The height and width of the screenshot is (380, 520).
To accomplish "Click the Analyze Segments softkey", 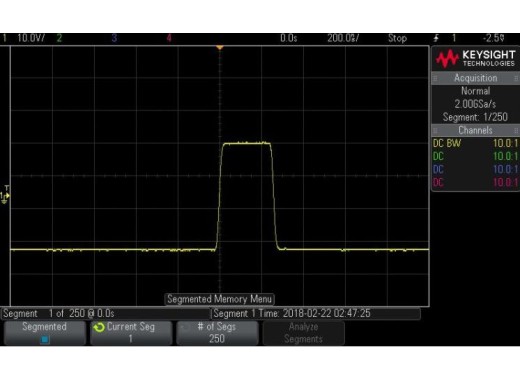I will 303,333.
